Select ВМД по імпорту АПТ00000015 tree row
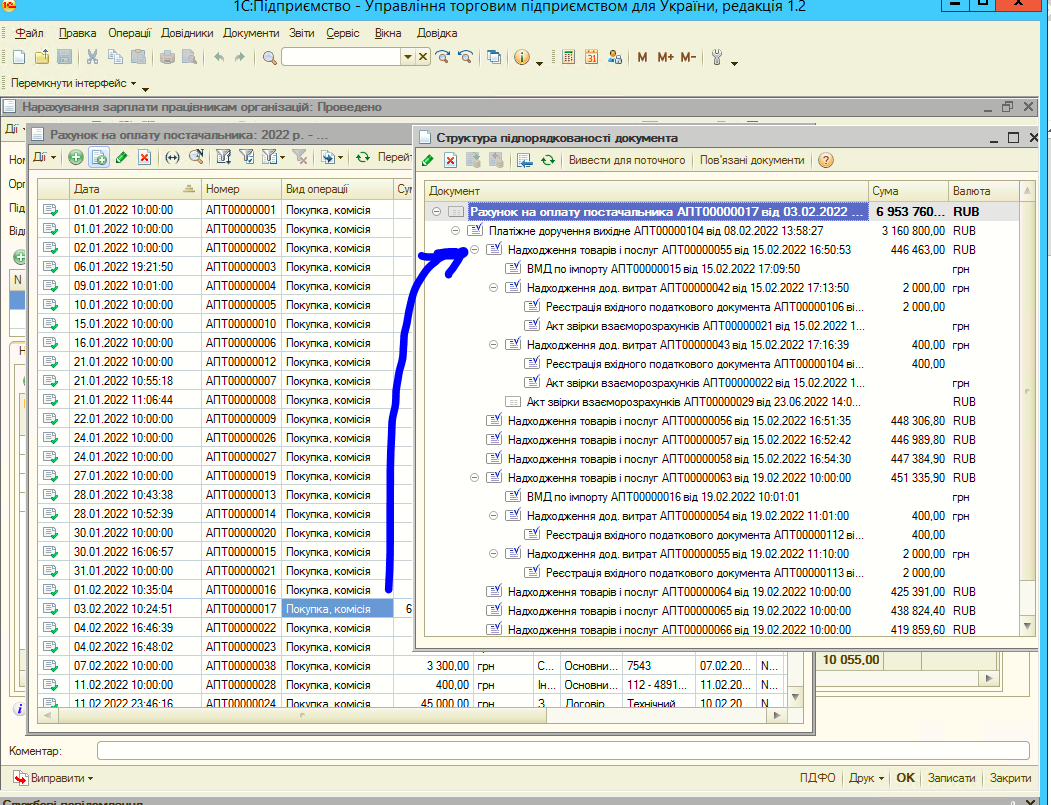 click(663, 269)
